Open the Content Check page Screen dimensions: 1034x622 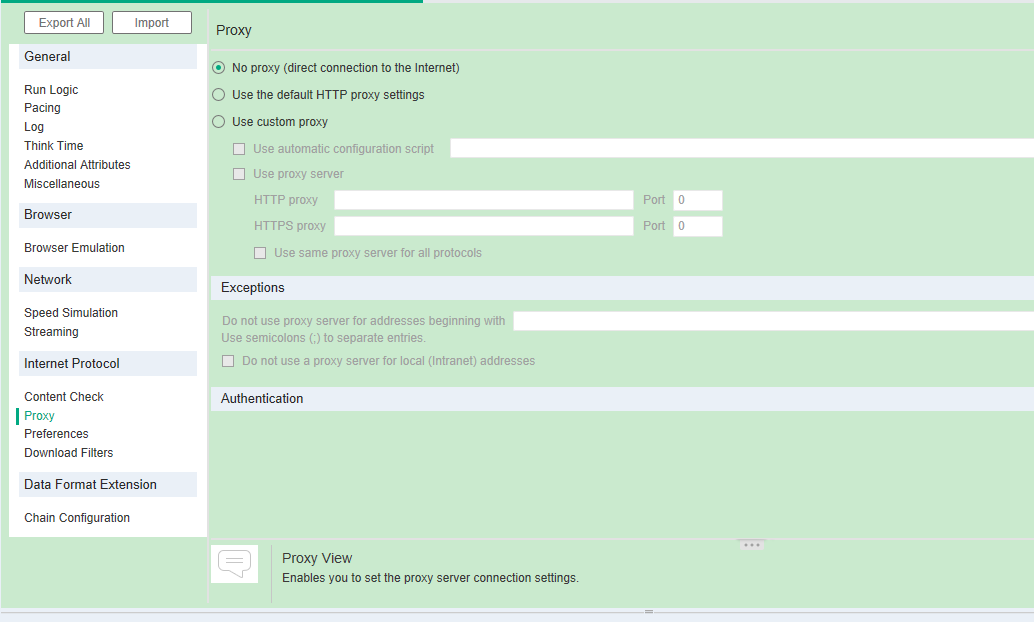pos(64,397)
